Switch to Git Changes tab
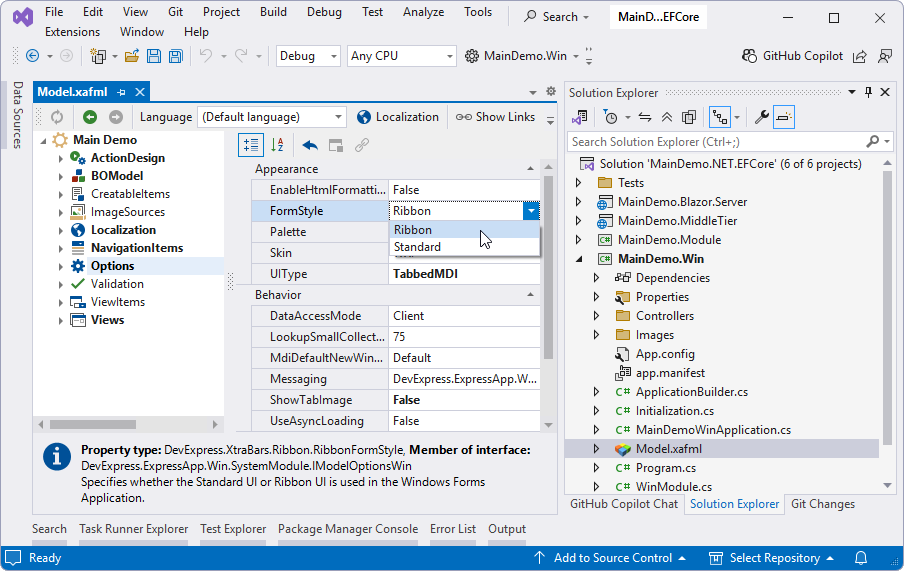This screenshot has height=571, width=904. [x=823, y=504]
